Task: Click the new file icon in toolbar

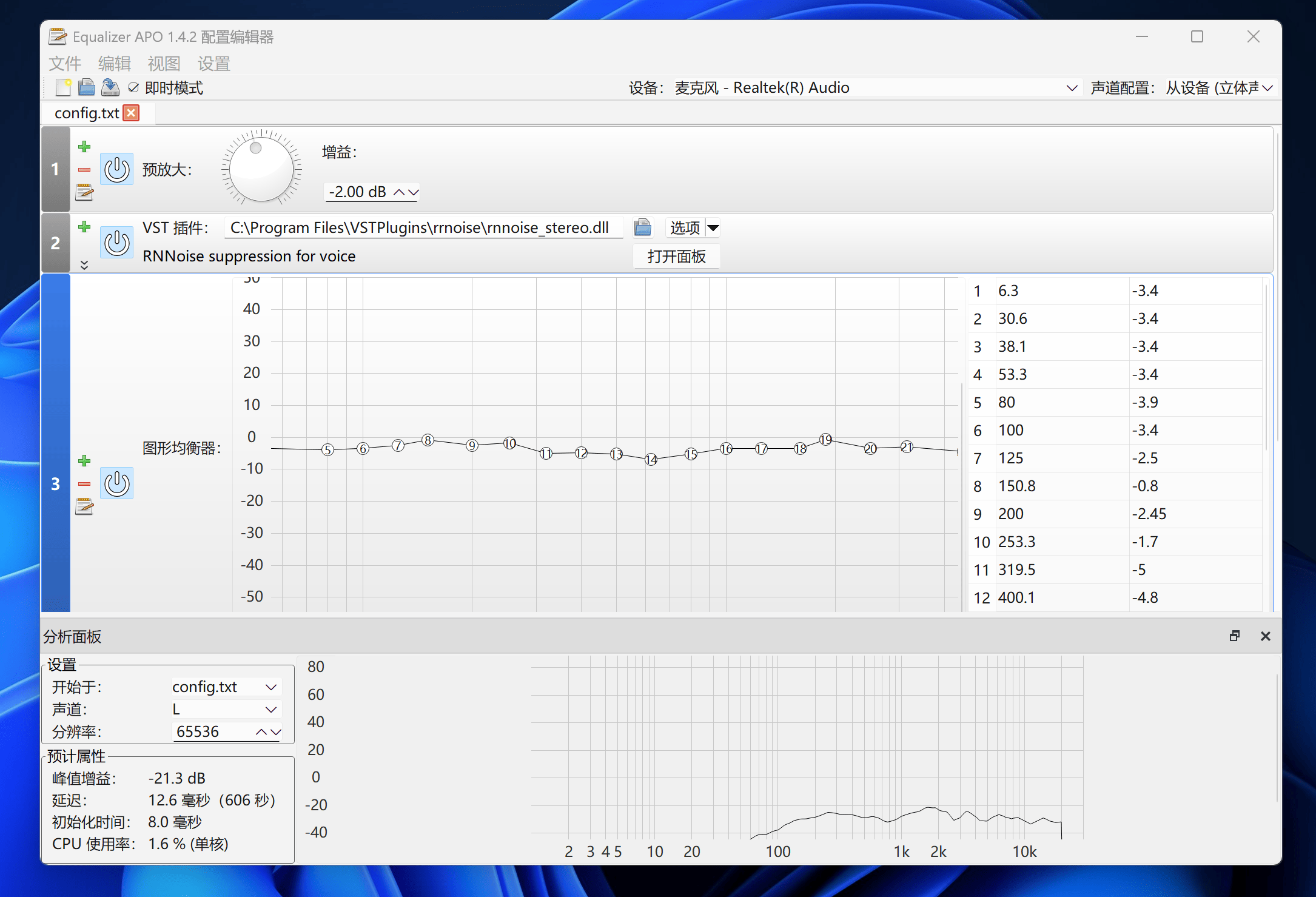Action: [x=63, y=88]
